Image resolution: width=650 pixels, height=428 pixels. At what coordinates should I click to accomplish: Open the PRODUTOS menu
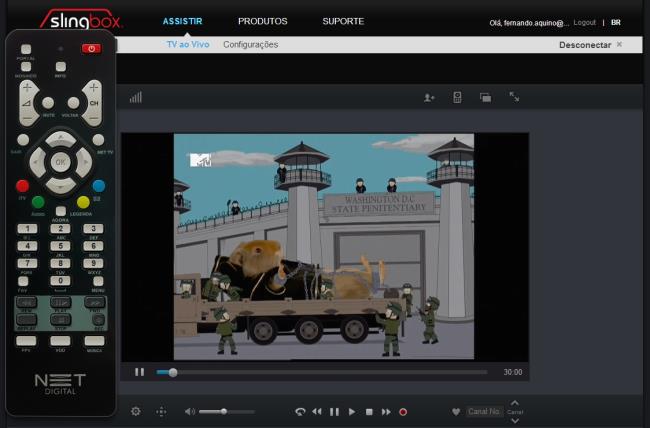(262, 21)
